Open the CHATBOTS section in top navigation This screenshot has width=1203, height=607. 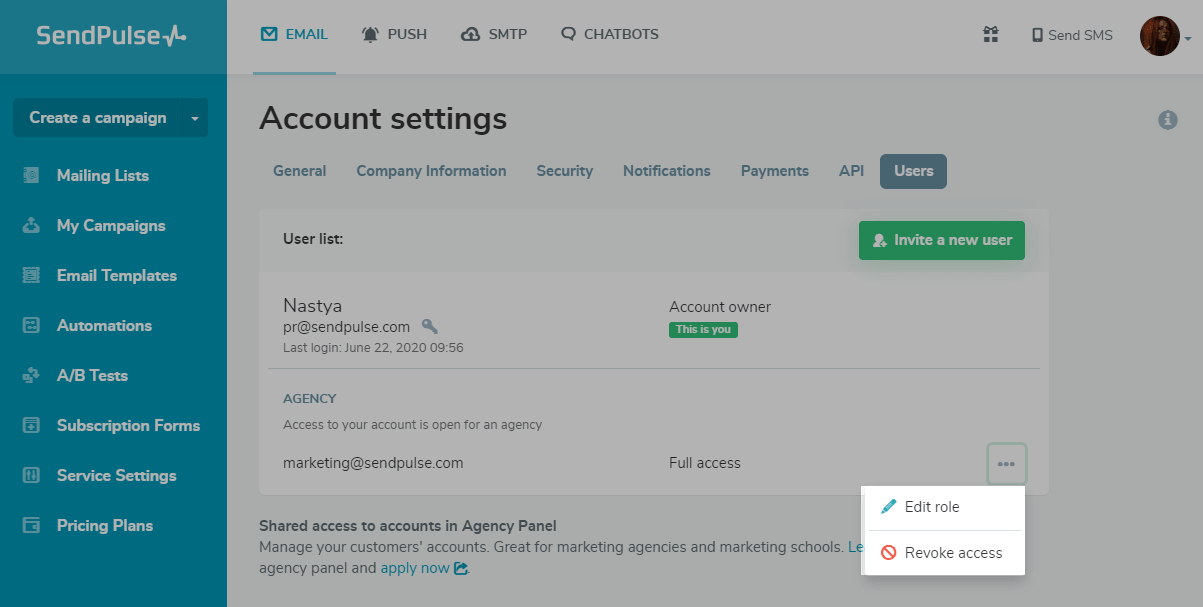coord(610,34)
